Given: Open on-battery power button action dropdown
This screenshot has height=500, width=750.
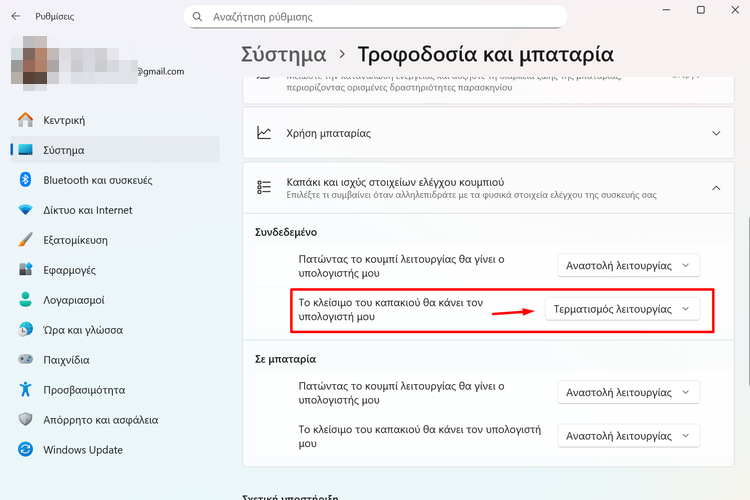Looking at the screenshot, I should click(x=629, y=392).
